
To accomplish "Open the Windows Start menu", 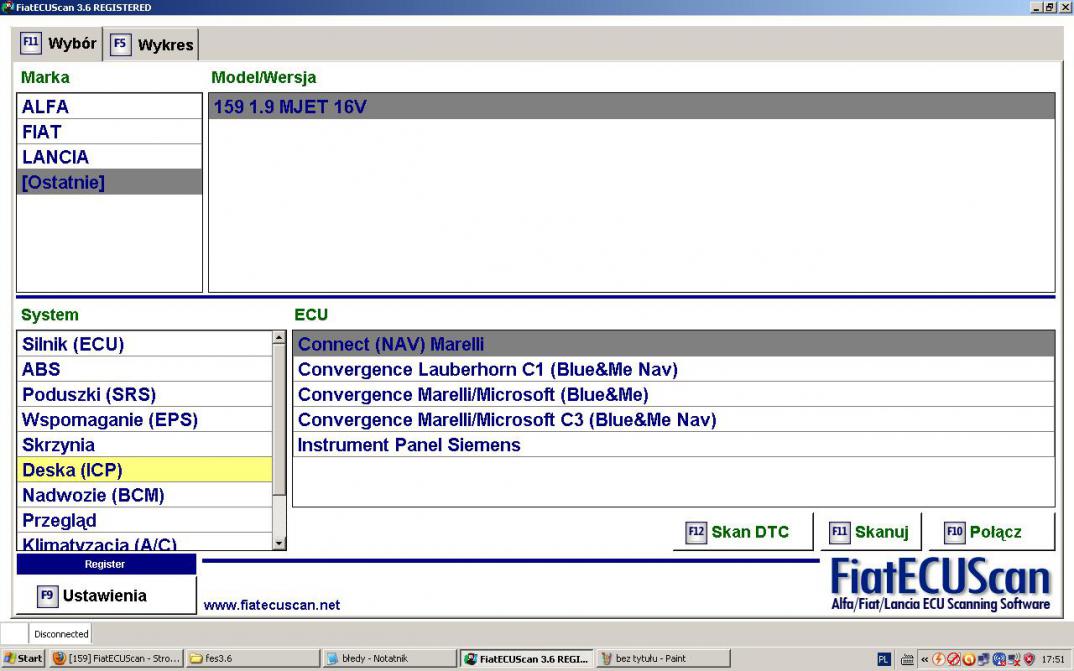I will [x=23, y=659].
